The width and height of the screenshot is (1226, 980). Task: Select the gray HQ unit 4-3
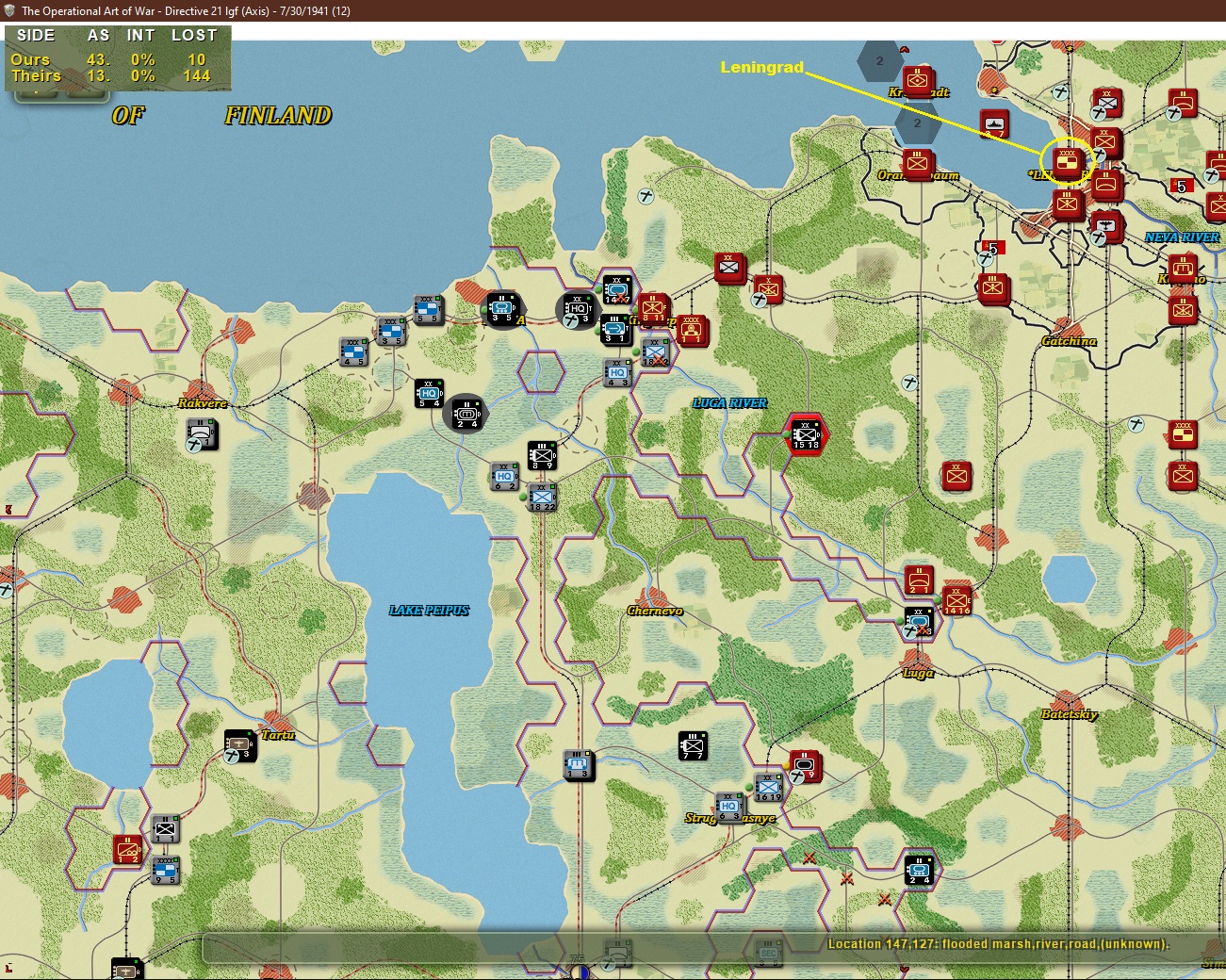[617, 372]
